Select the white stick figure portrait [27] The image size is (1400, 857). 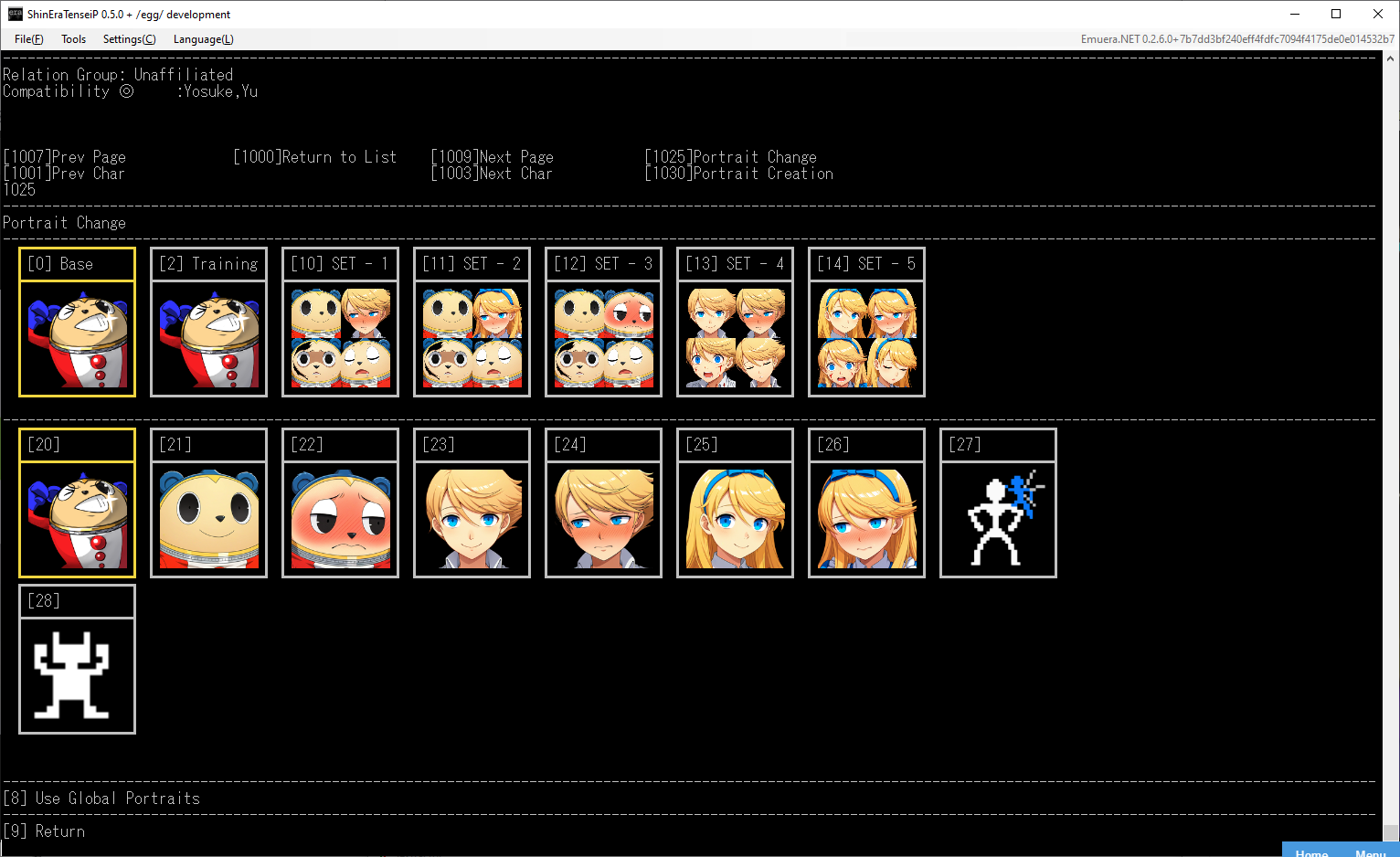tap(998, 520)
